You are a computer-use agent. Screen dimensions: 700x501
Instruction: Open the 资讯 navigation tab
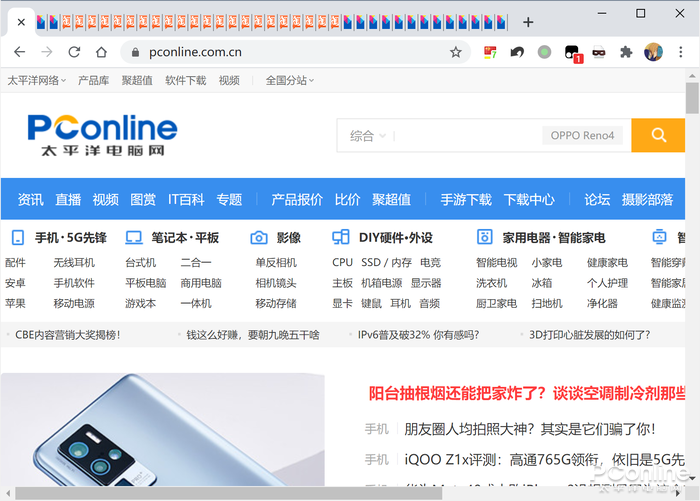30,199
